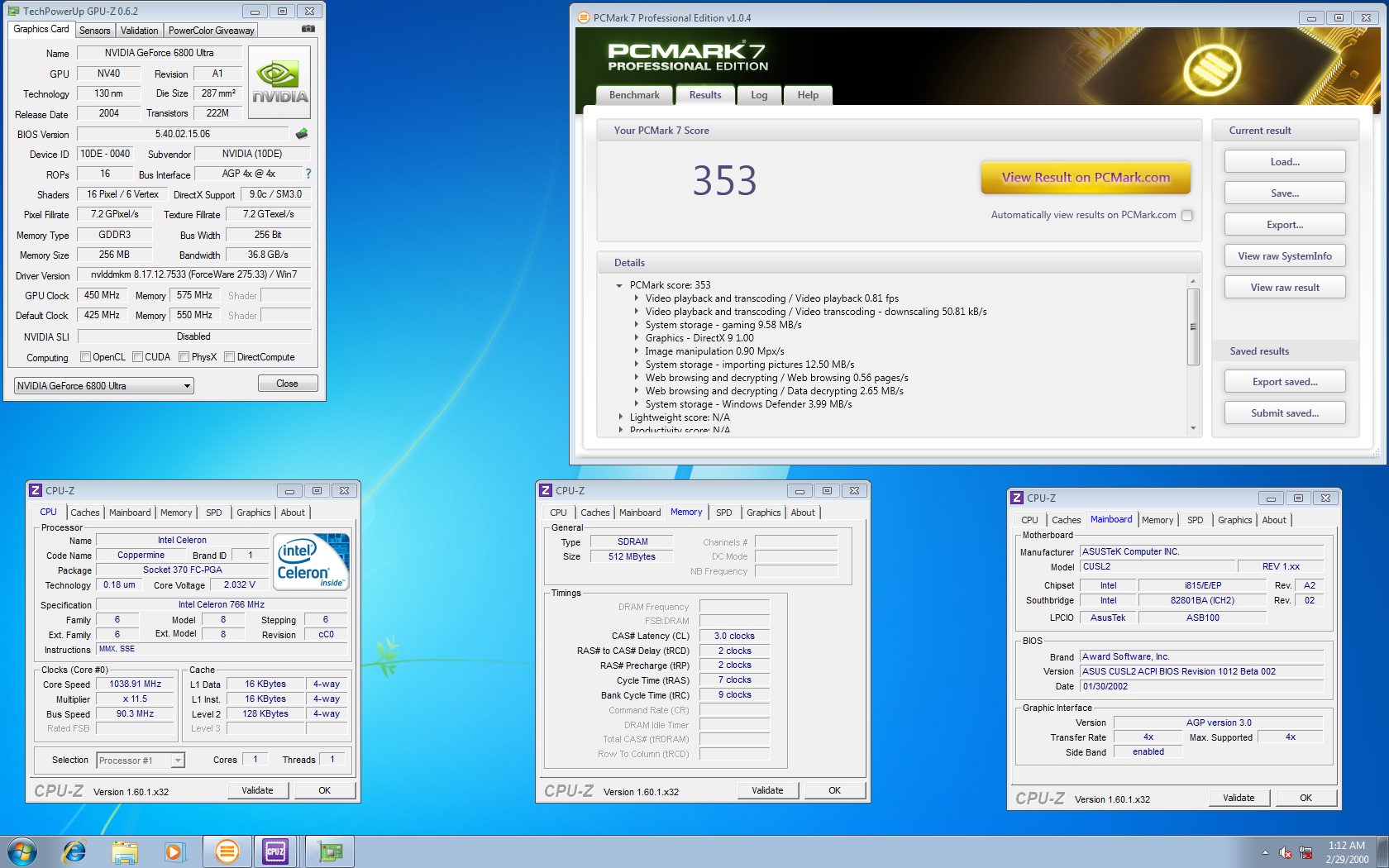Switch to CPU-Z taskbar icon
The width and height of the screenshot is (1389, 868).
click(275, 851)
